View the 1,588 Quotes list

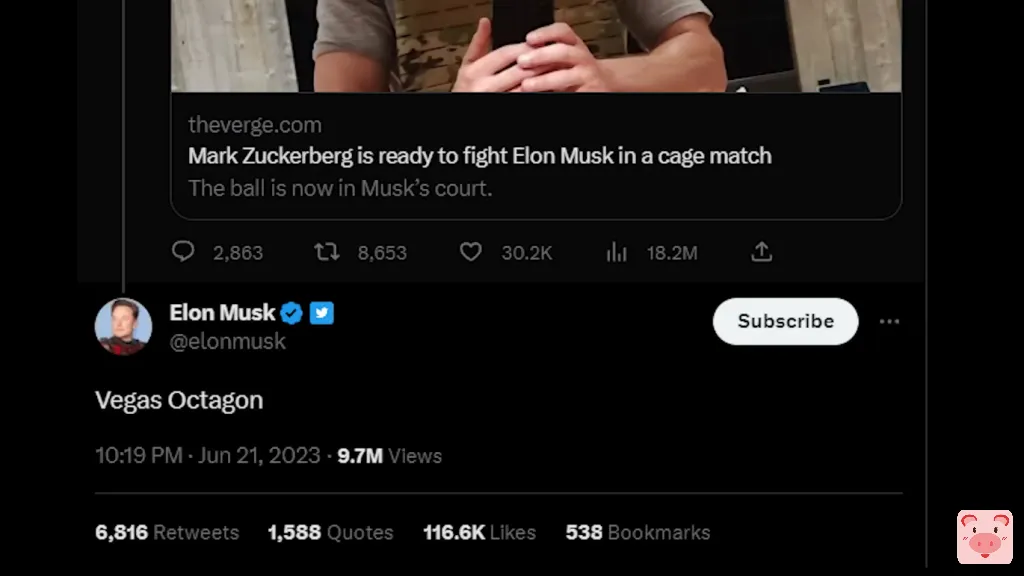point(330,532)
